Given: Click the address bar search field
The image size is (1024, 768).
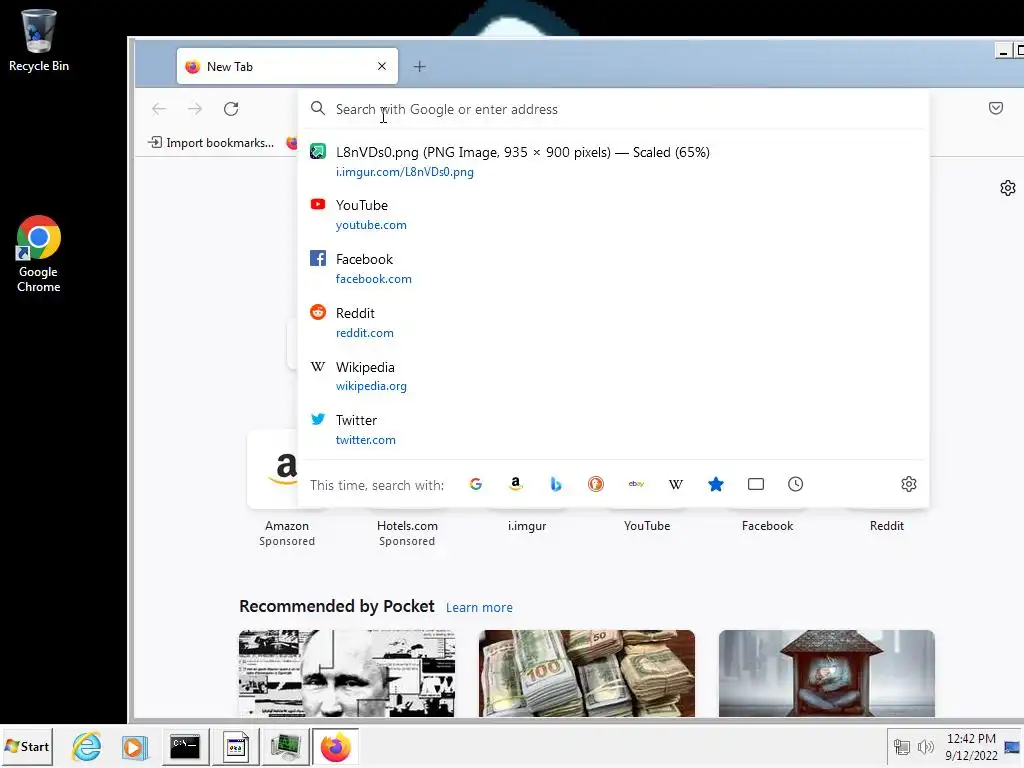Looking at the screenshot, I should click(614, 109).
